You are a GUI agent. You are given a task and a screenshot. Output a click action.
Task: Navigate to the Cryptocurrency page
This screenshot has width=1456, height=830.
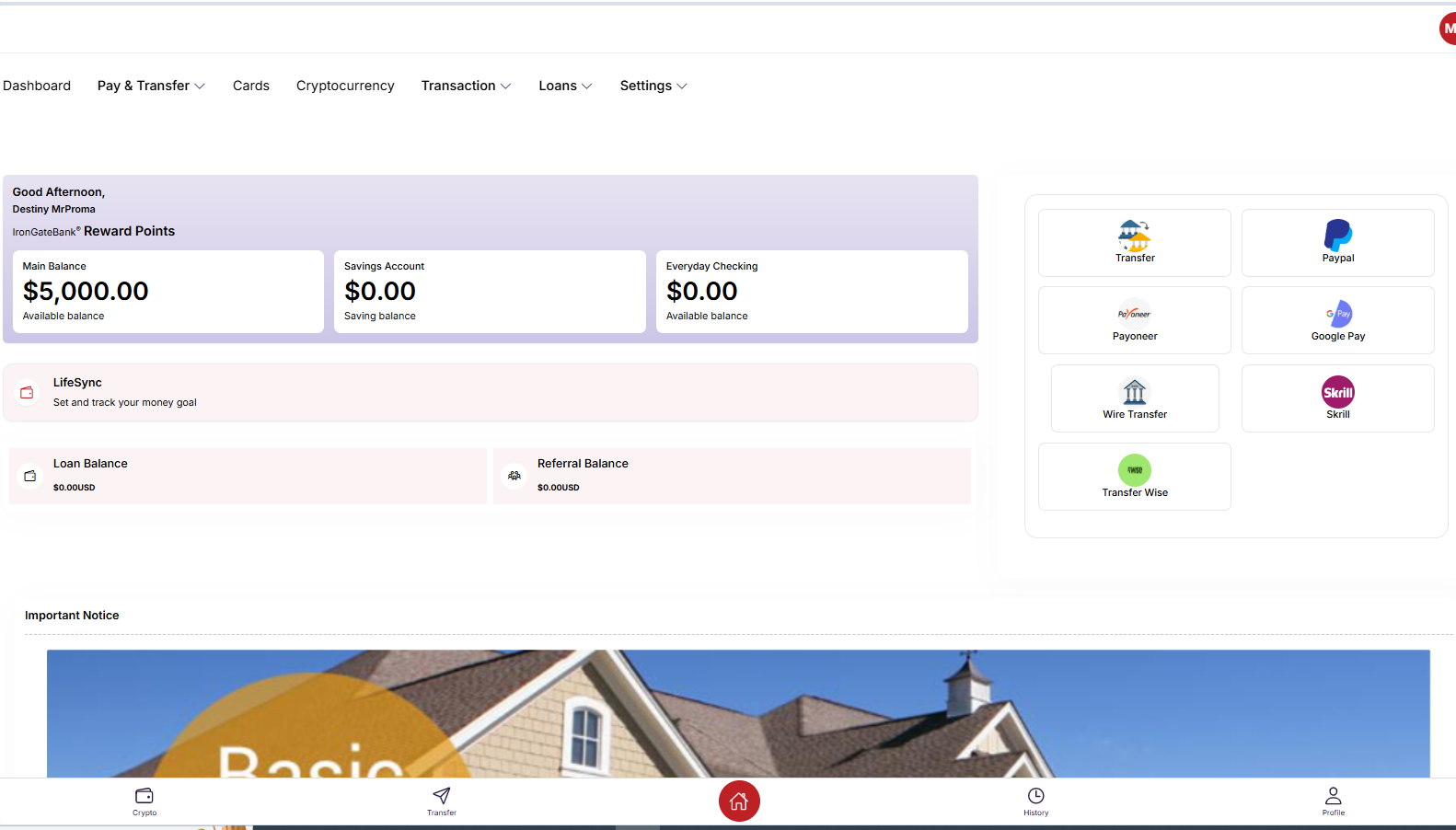point(345,86)
